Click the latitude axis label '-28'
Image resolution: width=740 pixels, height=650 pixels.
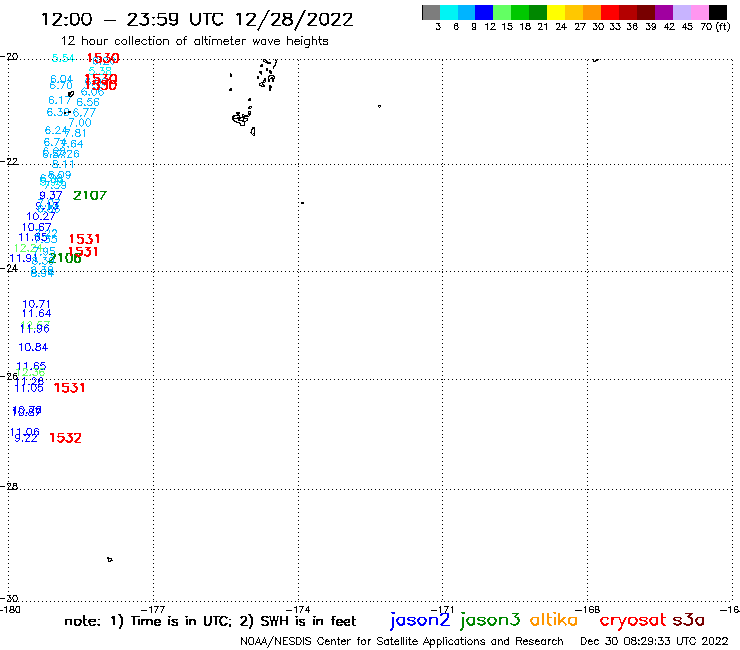pyautogui.click(x=9, y=486)
